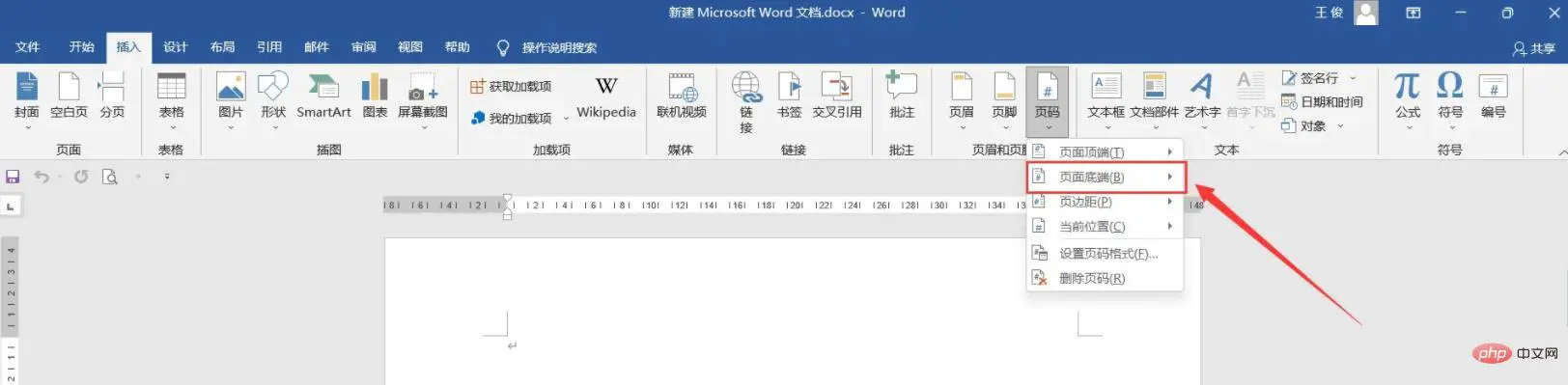The width and height of the screenshot is (1568, 385).
Task: Switch to the Layout (布局) tab
Action: coord(222,47)
